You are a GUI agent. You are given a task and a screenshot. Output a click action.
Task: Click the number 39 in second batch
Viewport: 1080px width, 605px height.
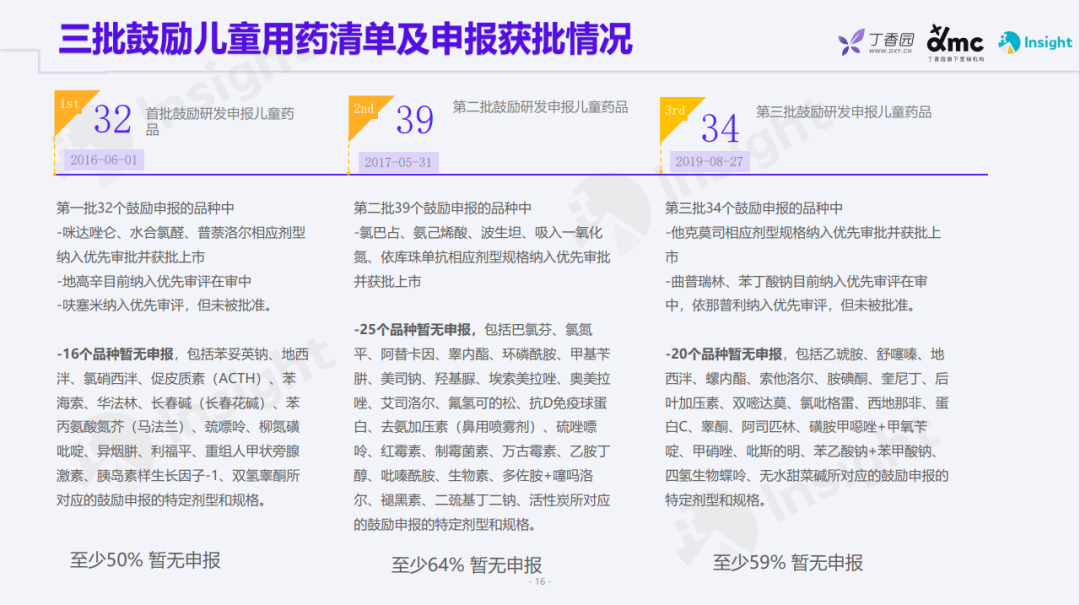click(x=415, y=119)
